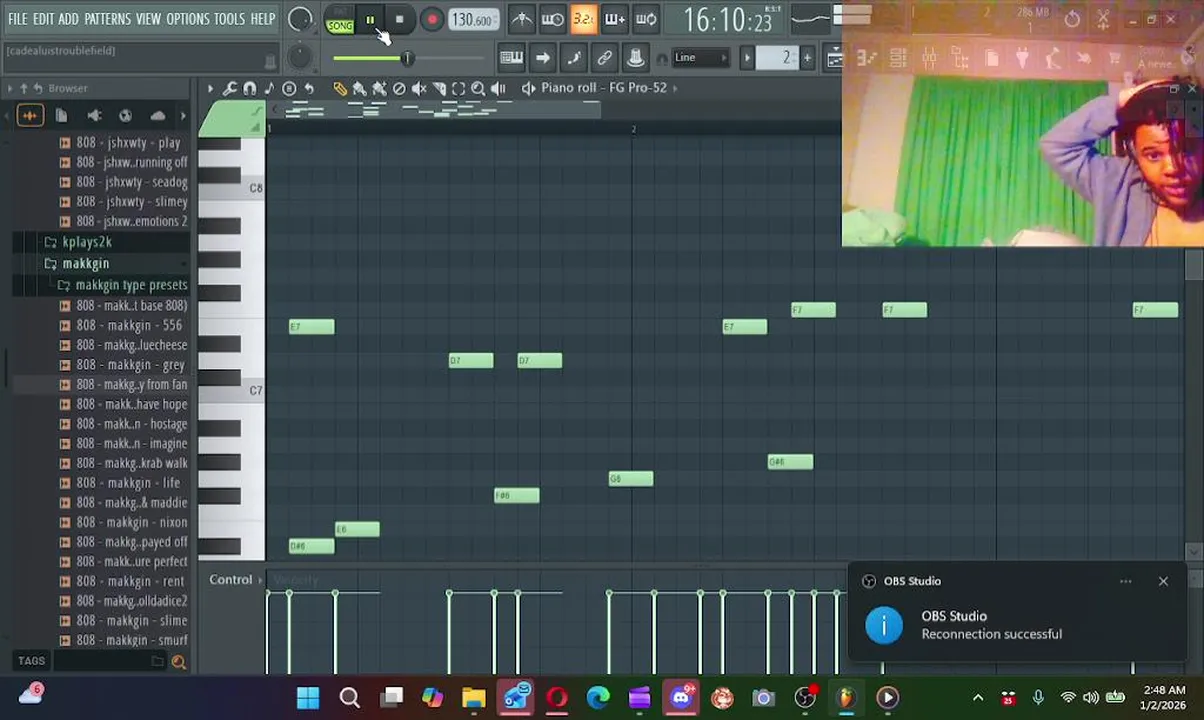Select the playback scrub speaker tool
Image resolution: width=1204 pixels, height=720 pixels.
(499, 88)
